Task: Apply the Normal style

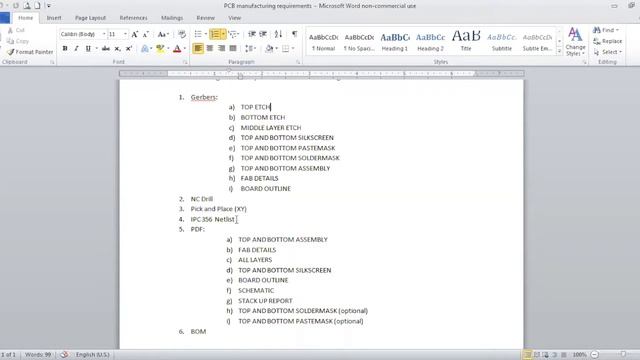Action: pos(323,41)
